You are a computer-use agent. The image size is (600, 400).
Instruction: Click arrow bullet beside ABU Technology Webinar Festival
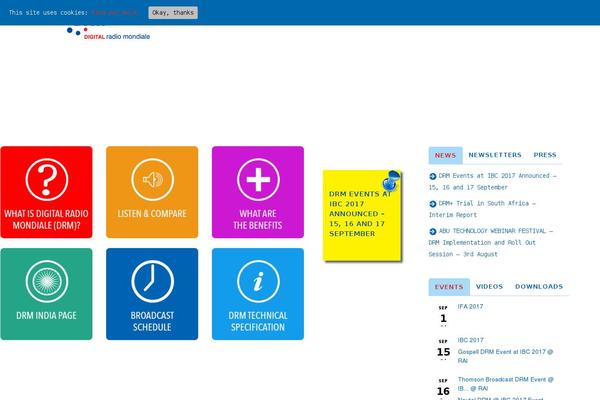pos(433,231)
